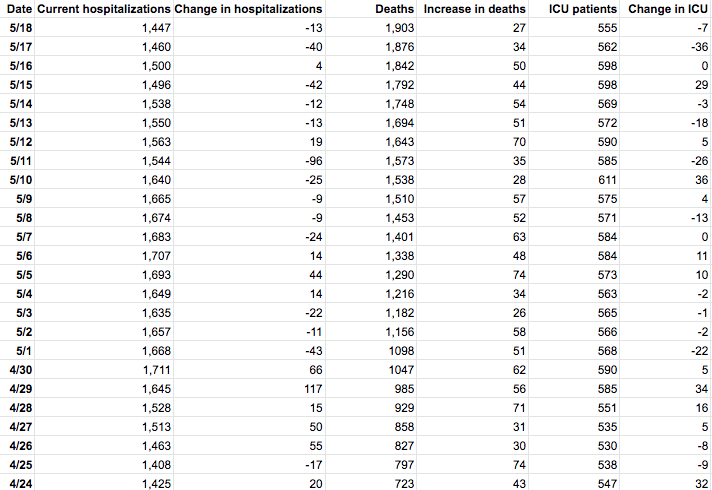Click the deaths value 1,903
The image size is (712, 490).
coord(398,28)
